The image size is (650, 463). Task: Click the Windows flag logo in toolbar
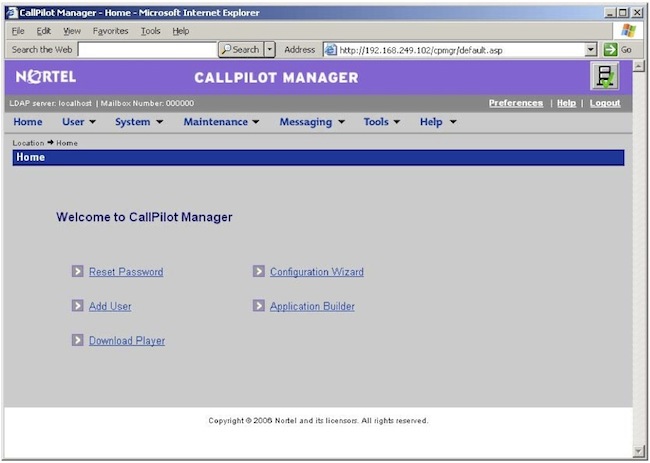pyautogui.click(x=628, y=31)
